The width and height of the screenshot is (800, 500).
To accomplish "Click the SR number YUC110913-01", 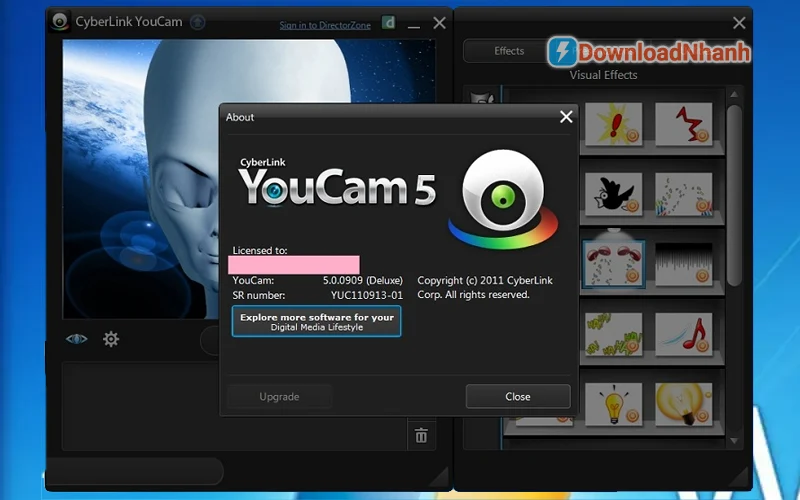I will (x=366, y=295).
